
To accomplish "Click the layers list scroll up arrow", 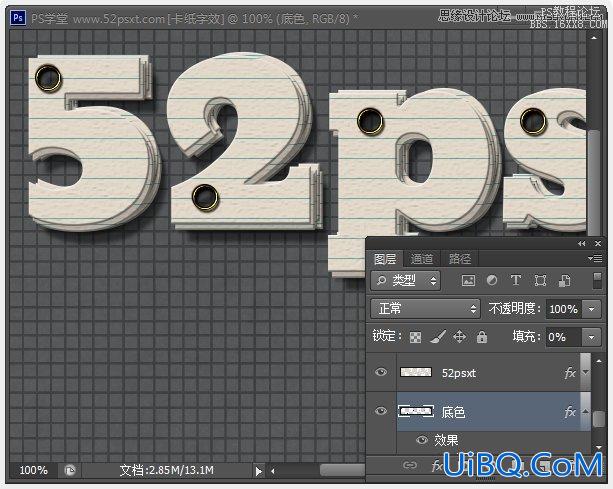I will click(599, 361).
